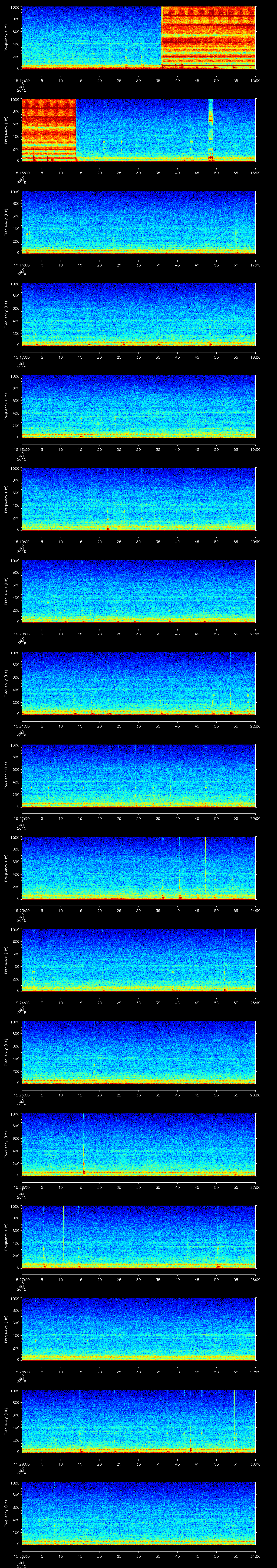The height and width of the screenshot is (1568, 277).
Task: Click the 15:26:00 start time label
Action: pyautogui.click(x=21, y=1187)
